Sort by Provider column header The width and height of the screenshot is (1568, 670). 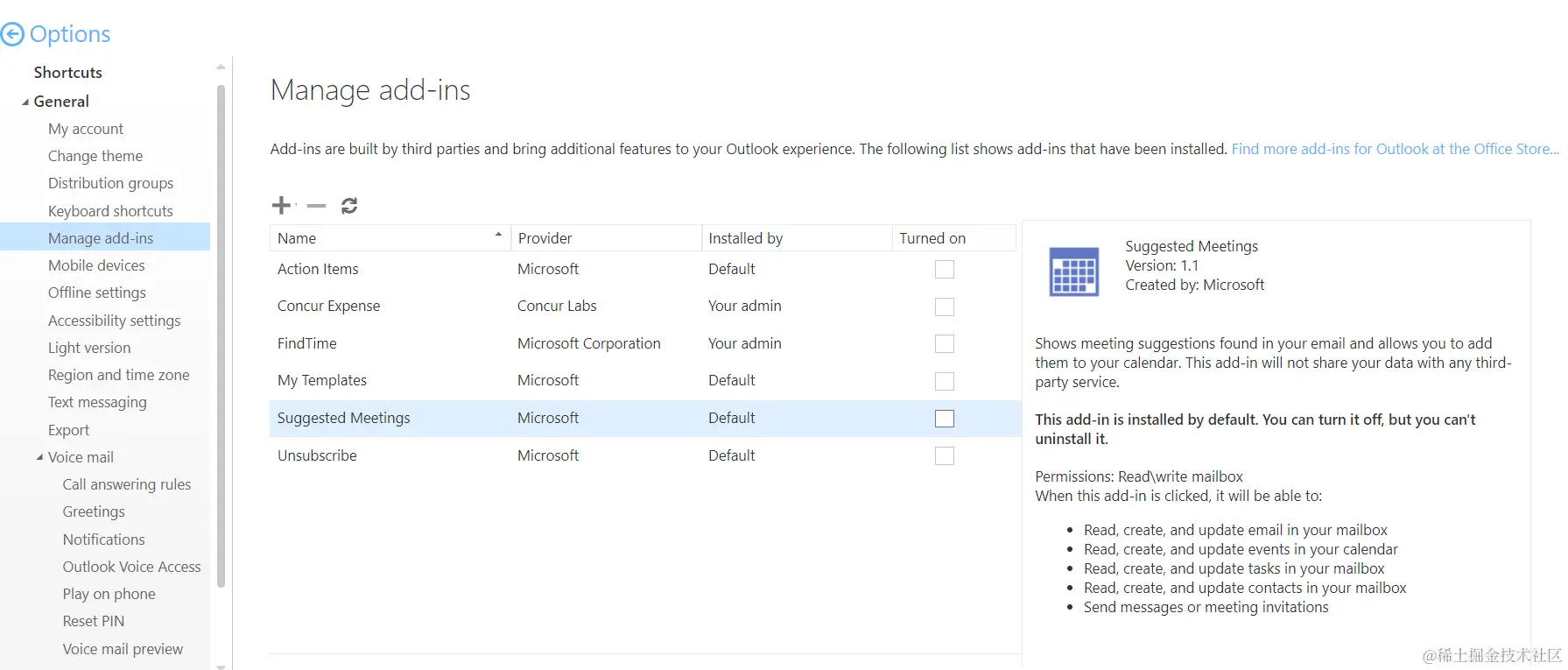(606, 238)
